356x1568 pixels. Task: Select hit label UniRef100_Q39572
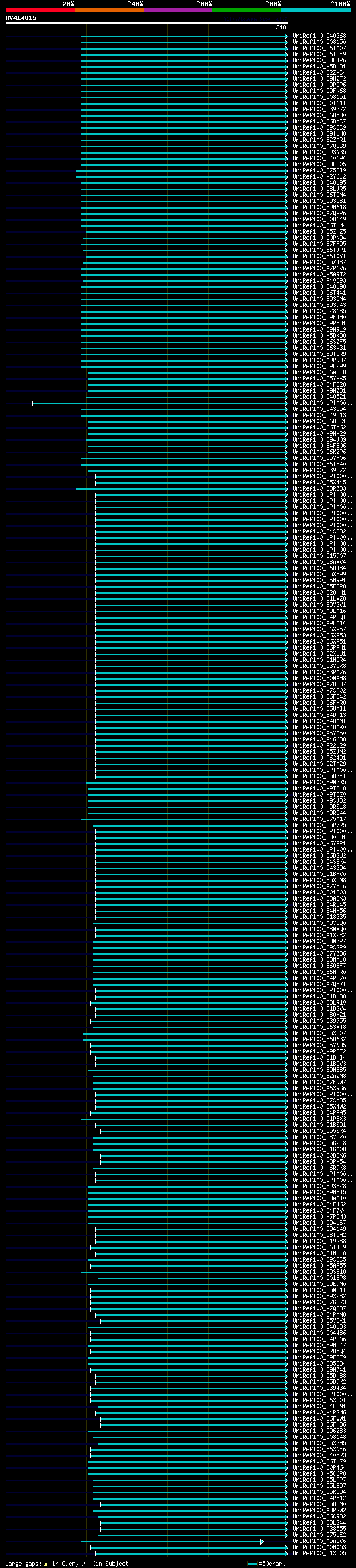[x=319, y=471]
